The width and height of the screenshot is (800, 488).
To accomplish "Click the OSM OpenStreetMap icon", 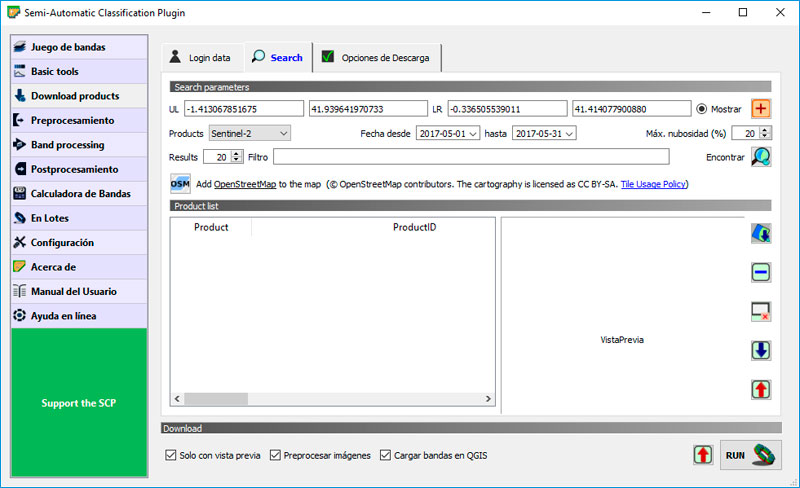I will click(x=180, y=184).
